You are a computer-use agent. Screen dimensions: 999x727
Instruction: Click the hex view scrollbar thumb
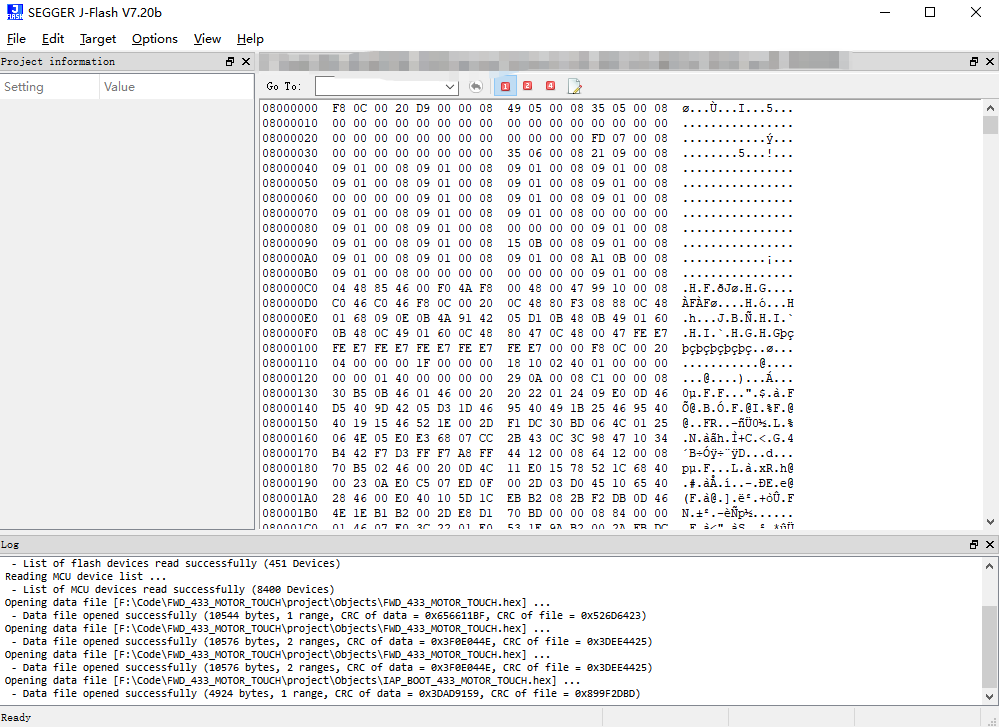click(990, 125)
